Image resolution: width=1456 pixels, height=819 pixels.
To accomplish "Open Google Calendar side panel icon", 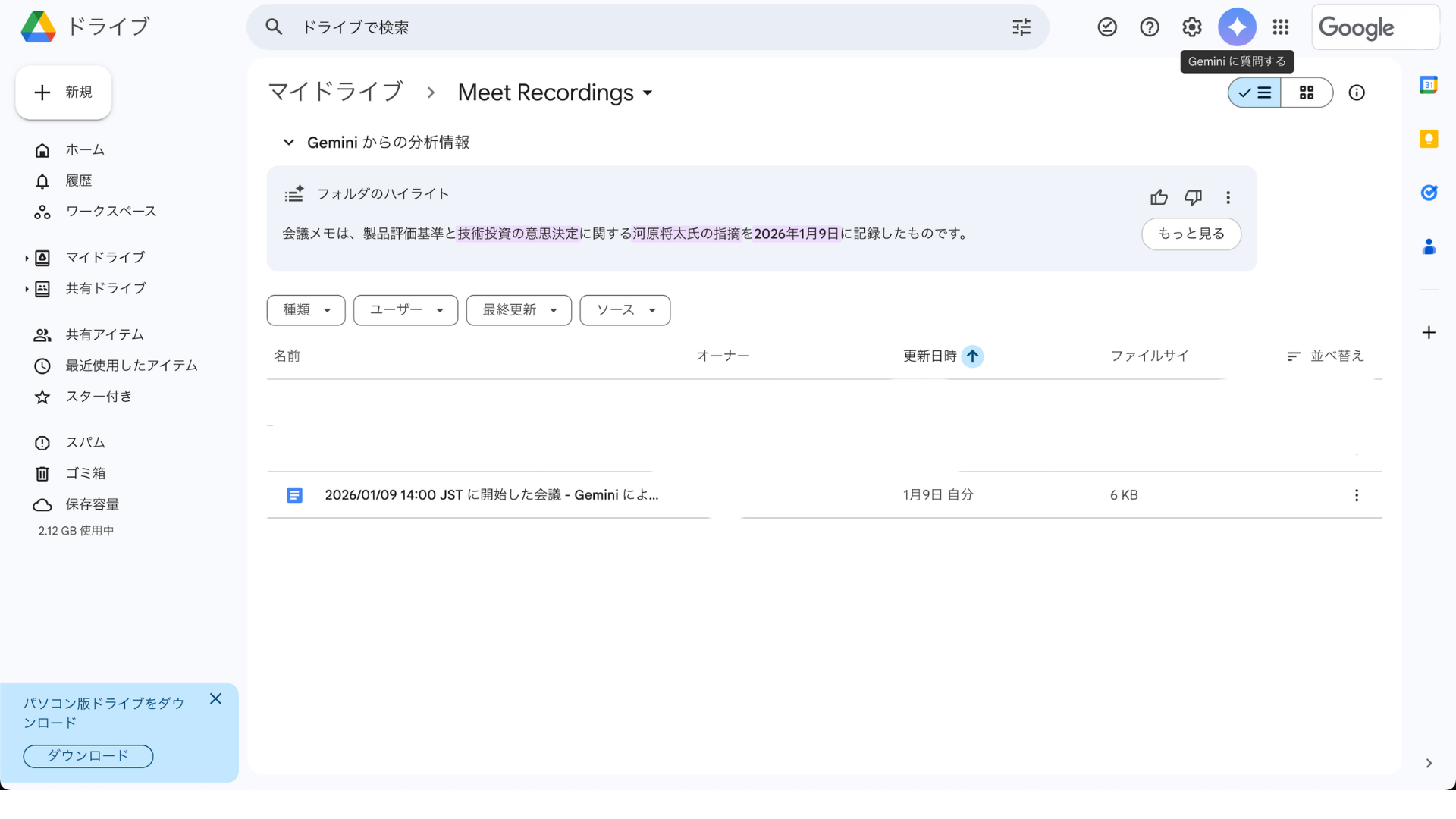I will pos(1429,85).
